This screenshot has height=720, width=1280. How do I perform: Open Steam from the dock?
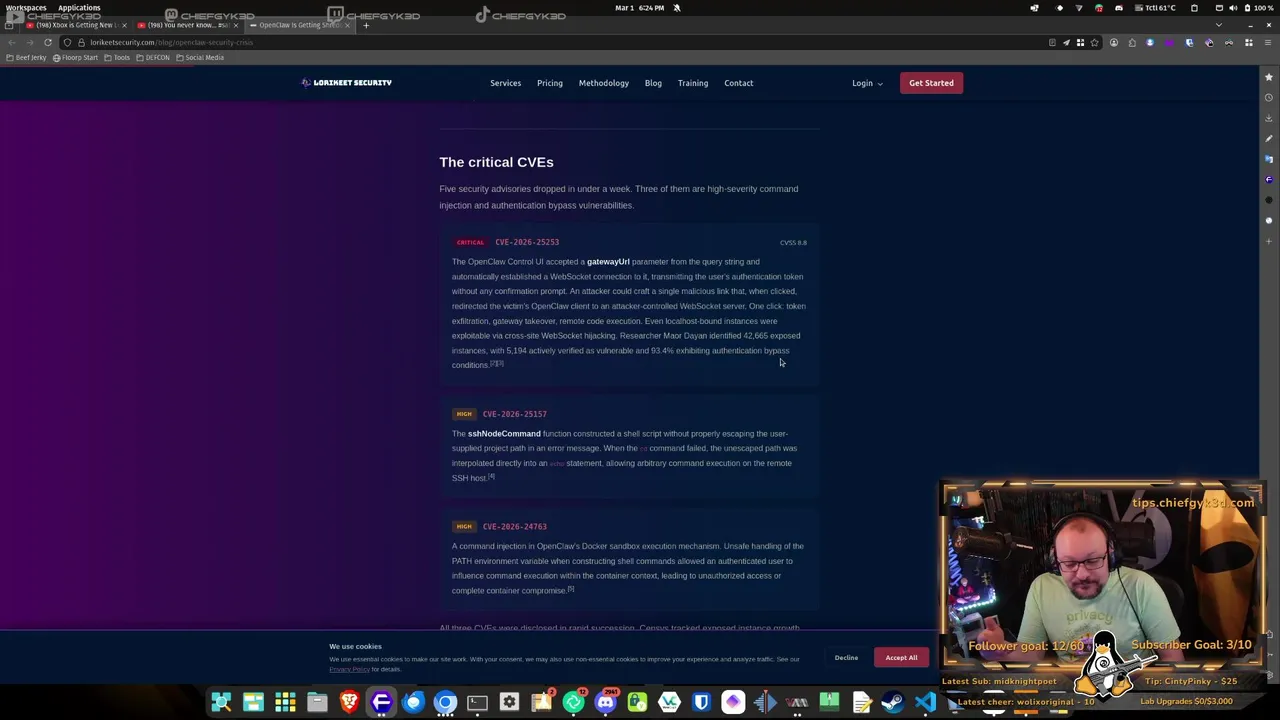coord(893,702)
